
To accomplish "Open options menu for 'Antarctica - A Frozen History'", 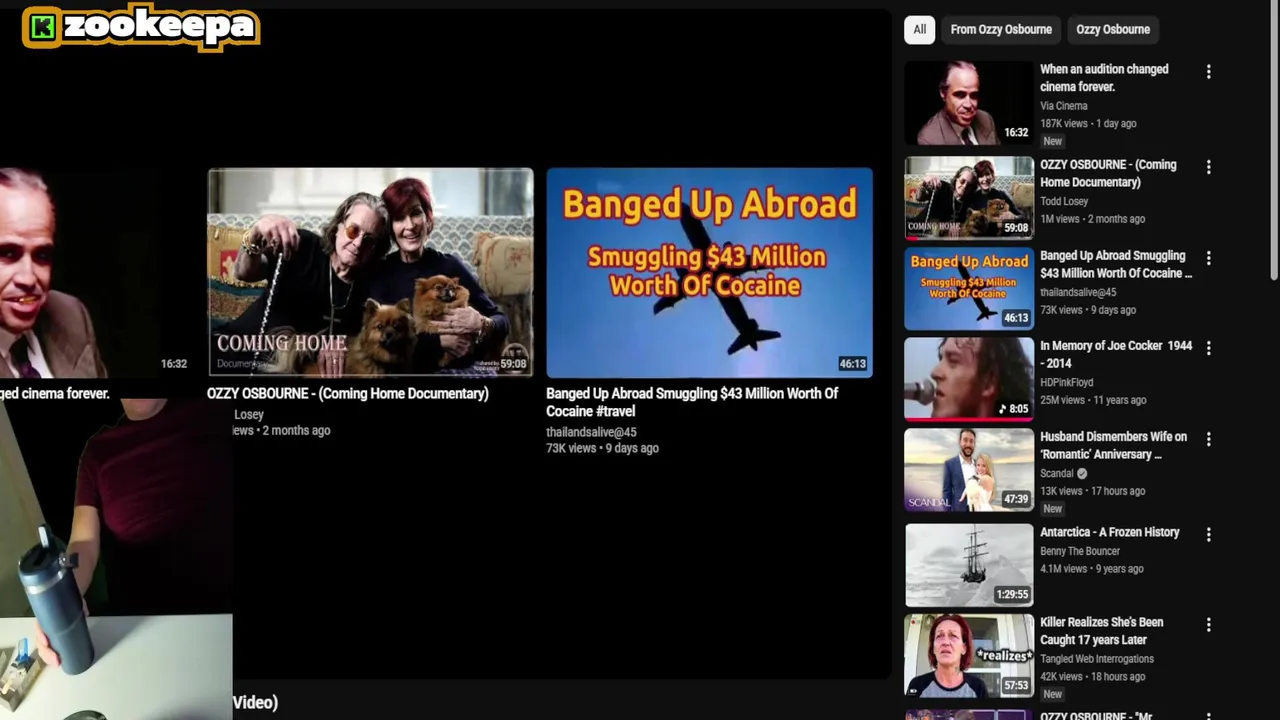I will 1208,535.
